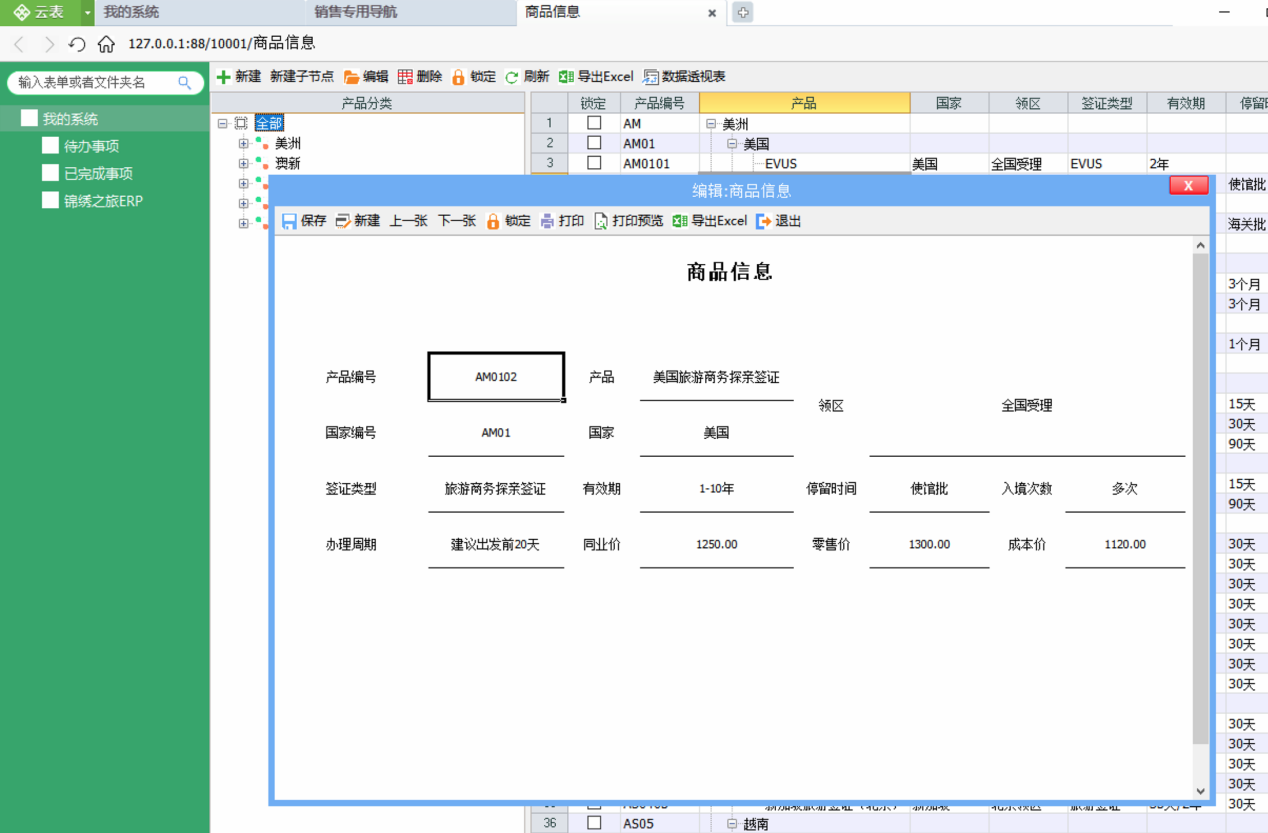Viewport: 1268px width, 833px height.
Task: Click the dialog scrollbar down arrow
Action: (x=1200, y=791)
